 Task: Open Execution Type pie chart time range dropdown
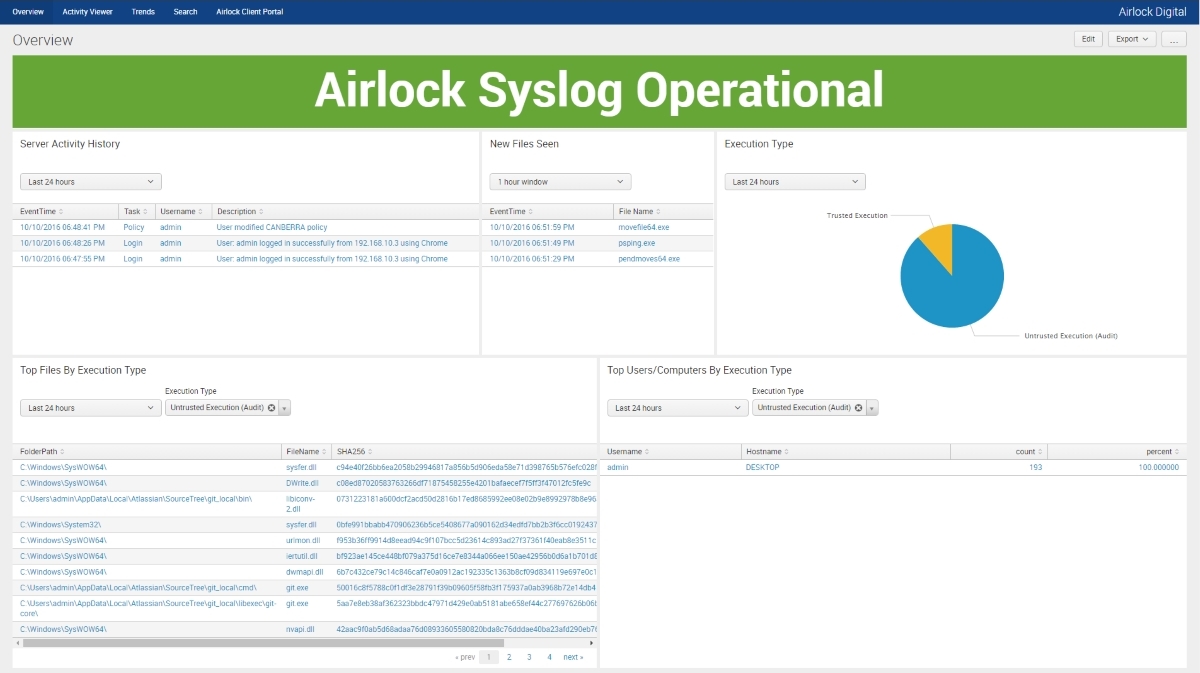(x=795, y=182)
